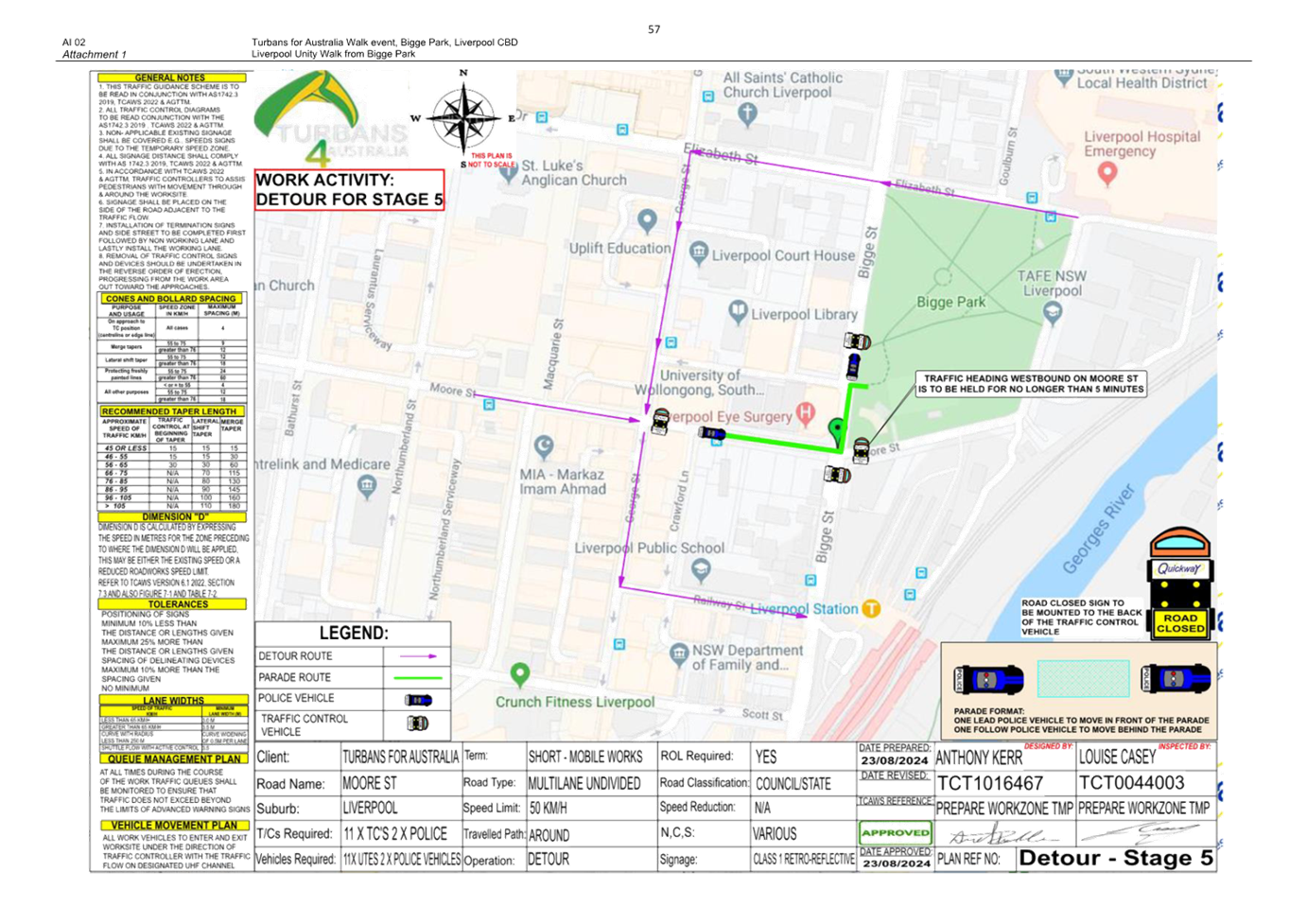Image resolution: width=1307 pixels, height=924 pixels.
Task: Click the GENERAL NOTES heading
Action: coord(169,78)
